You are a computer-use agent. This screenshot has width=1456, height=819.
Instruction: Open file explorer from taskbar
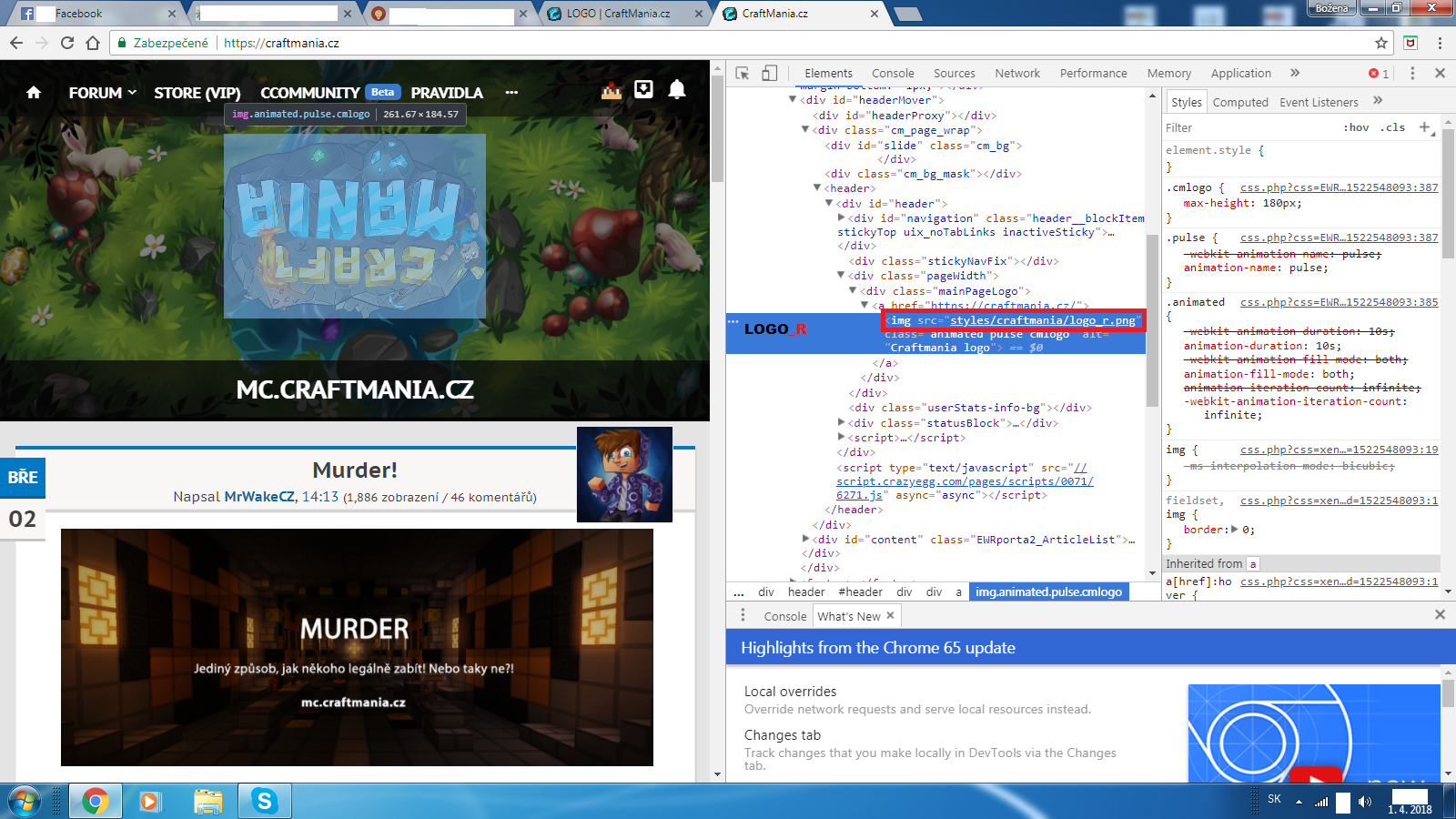point(208,801)
